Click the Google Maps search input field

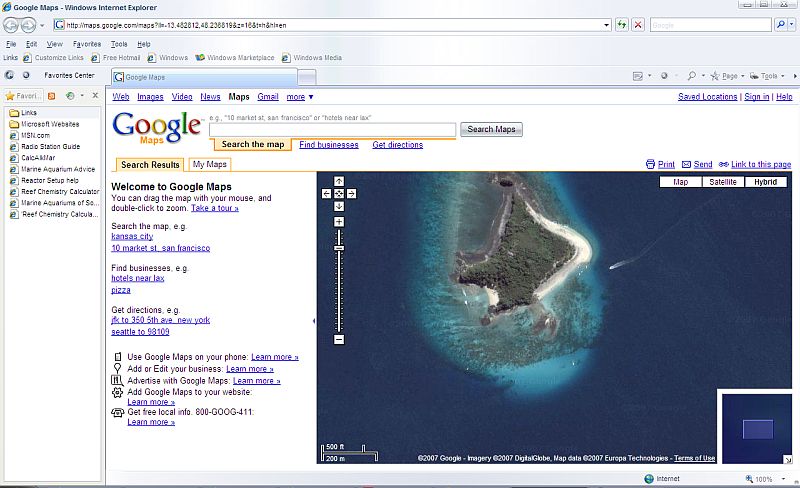coord(332,129)
